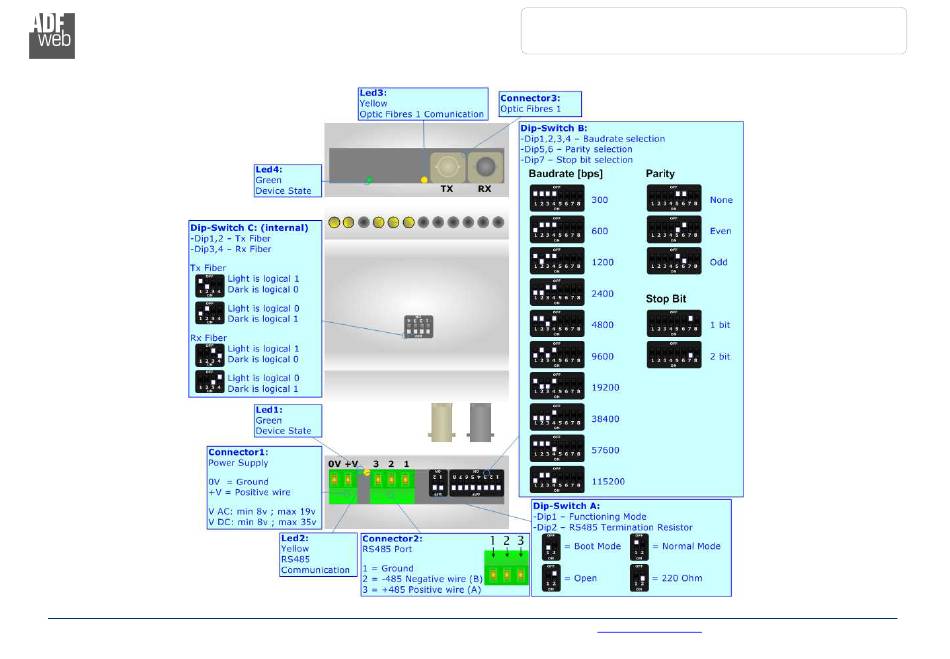This screenshot has height=659, width=950.
Task: Click the TX fiber connector on device
Action: click(448, 167)
